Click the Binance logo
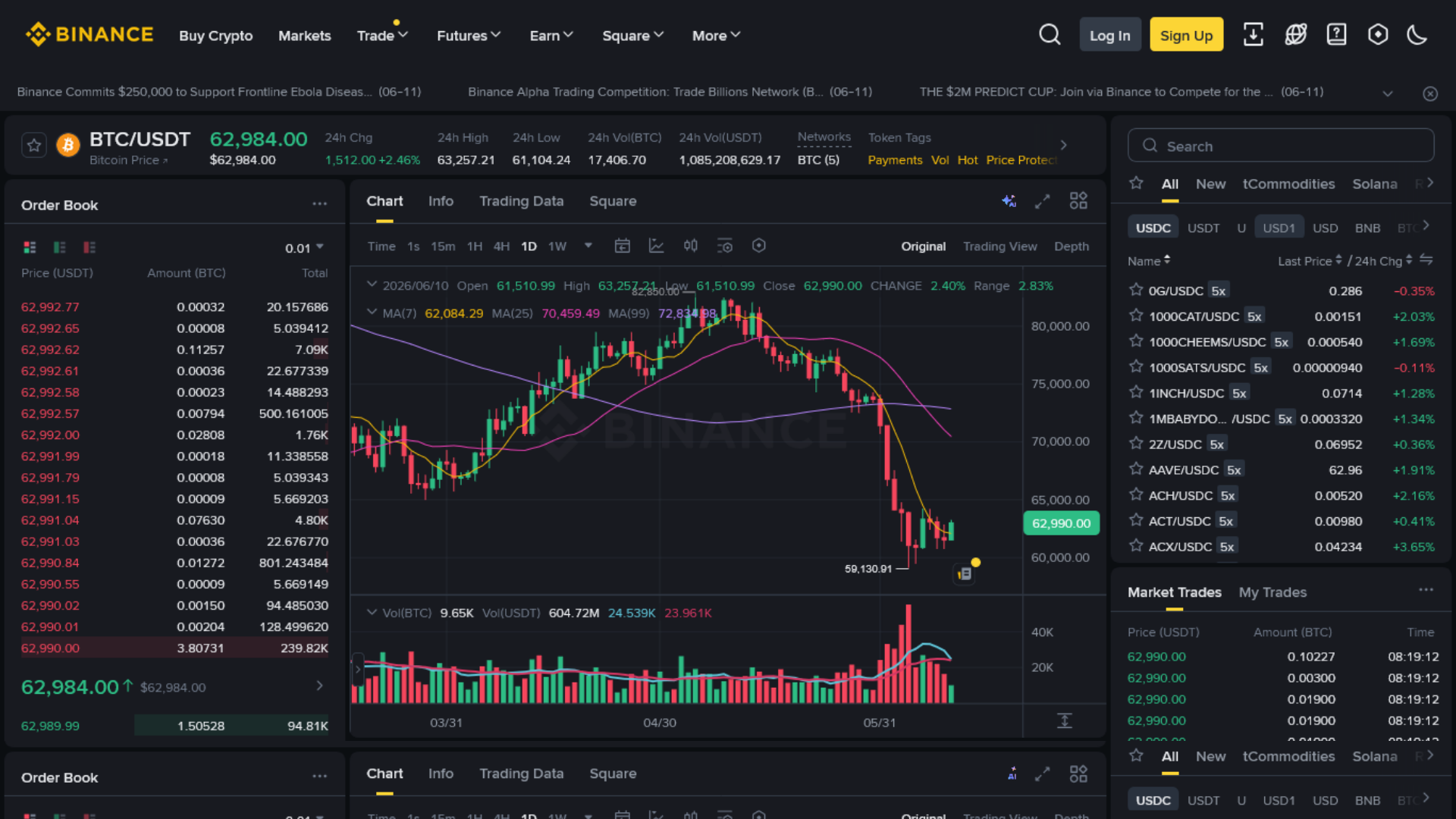The image size is (1456, 819). point(89,35)
